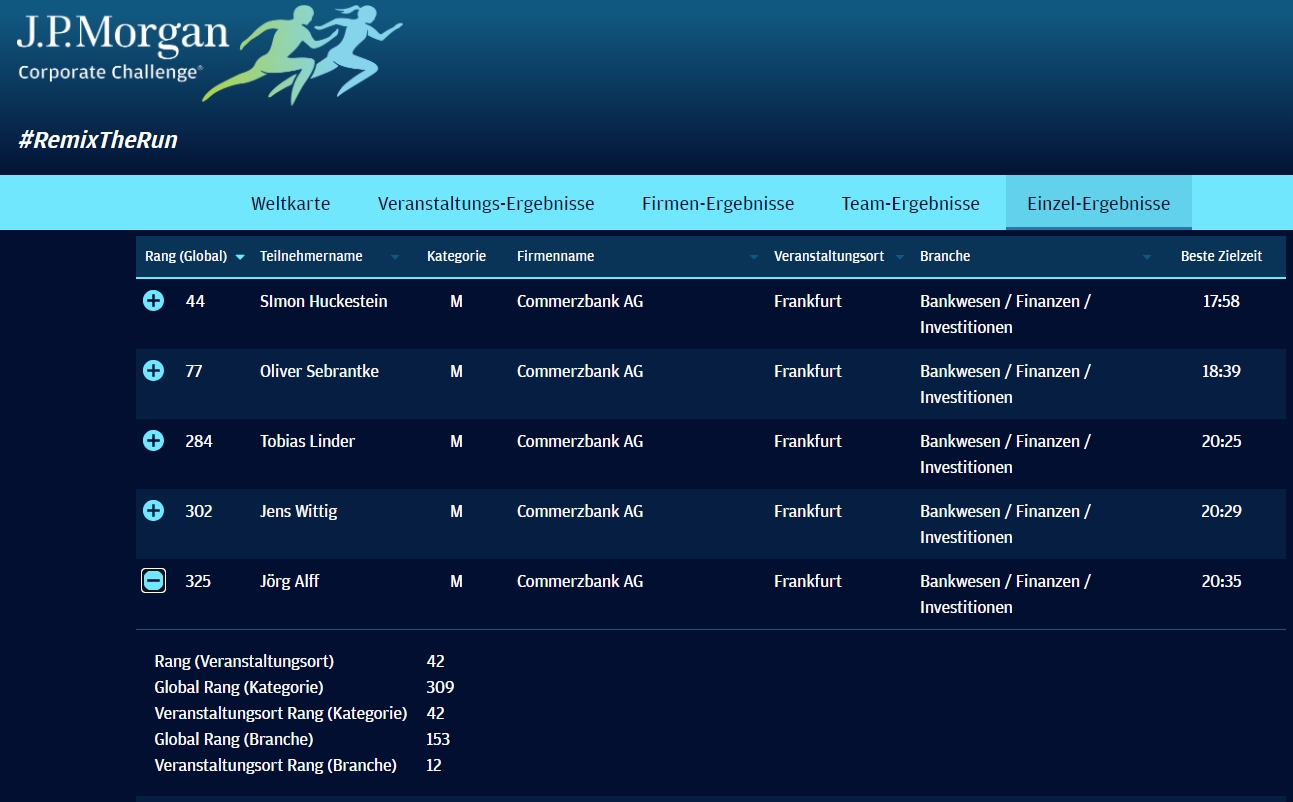Image resolution: width=1293 pixels, height=802 pixels.
Task: Click finish time 20:35
Action: coord(1221,581)
